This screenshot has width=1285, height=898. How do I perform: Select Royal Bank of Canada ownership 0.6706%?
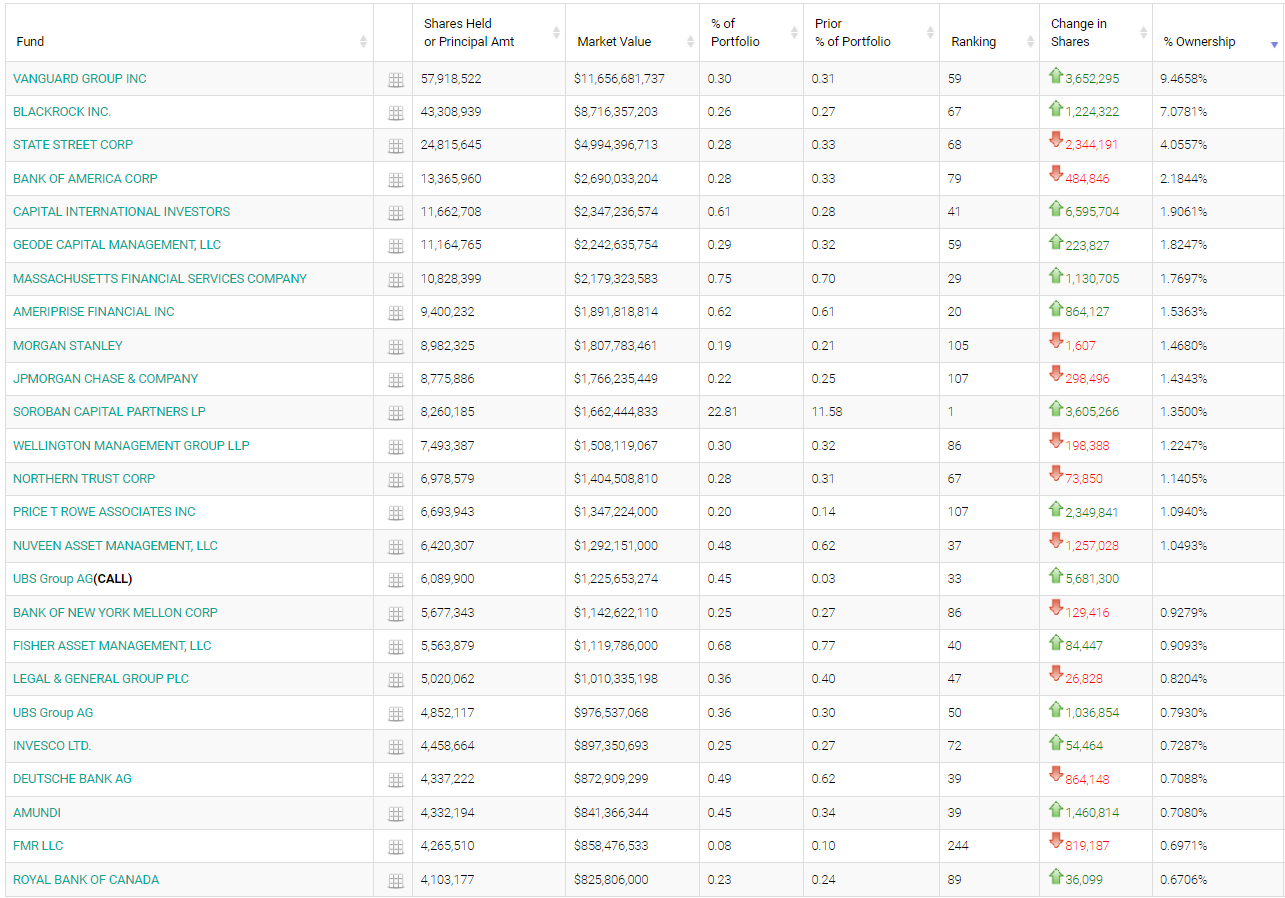point(1183,879)
